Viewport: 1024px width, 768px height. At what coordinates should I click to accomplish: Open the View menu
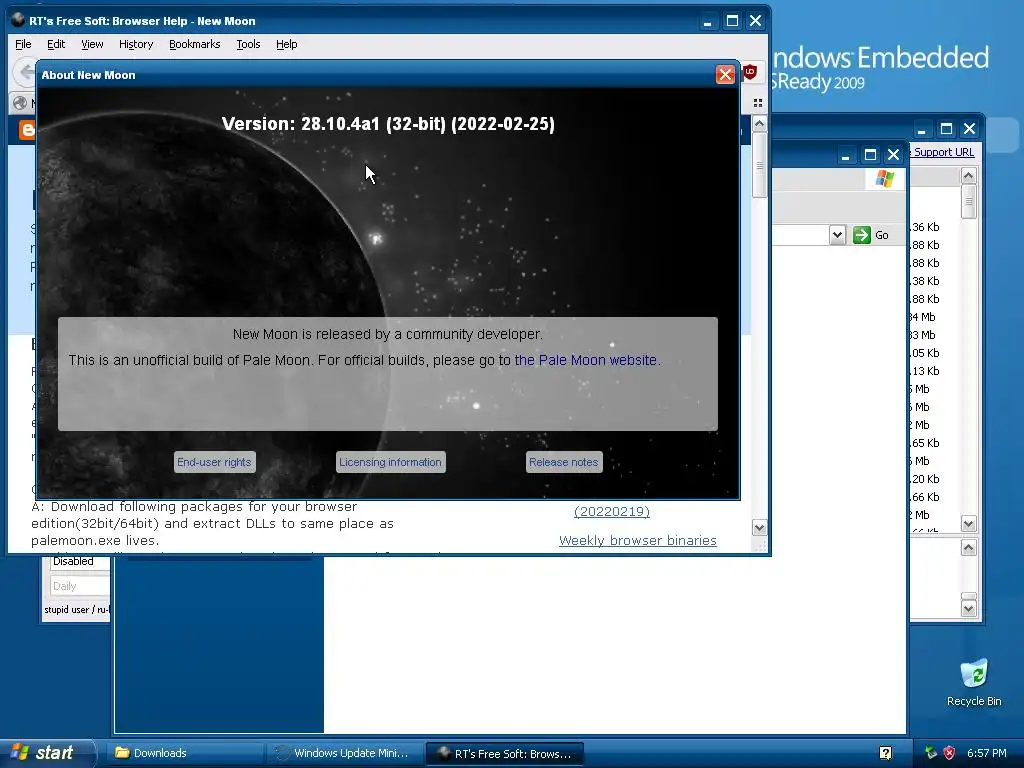tap(92, 44)
